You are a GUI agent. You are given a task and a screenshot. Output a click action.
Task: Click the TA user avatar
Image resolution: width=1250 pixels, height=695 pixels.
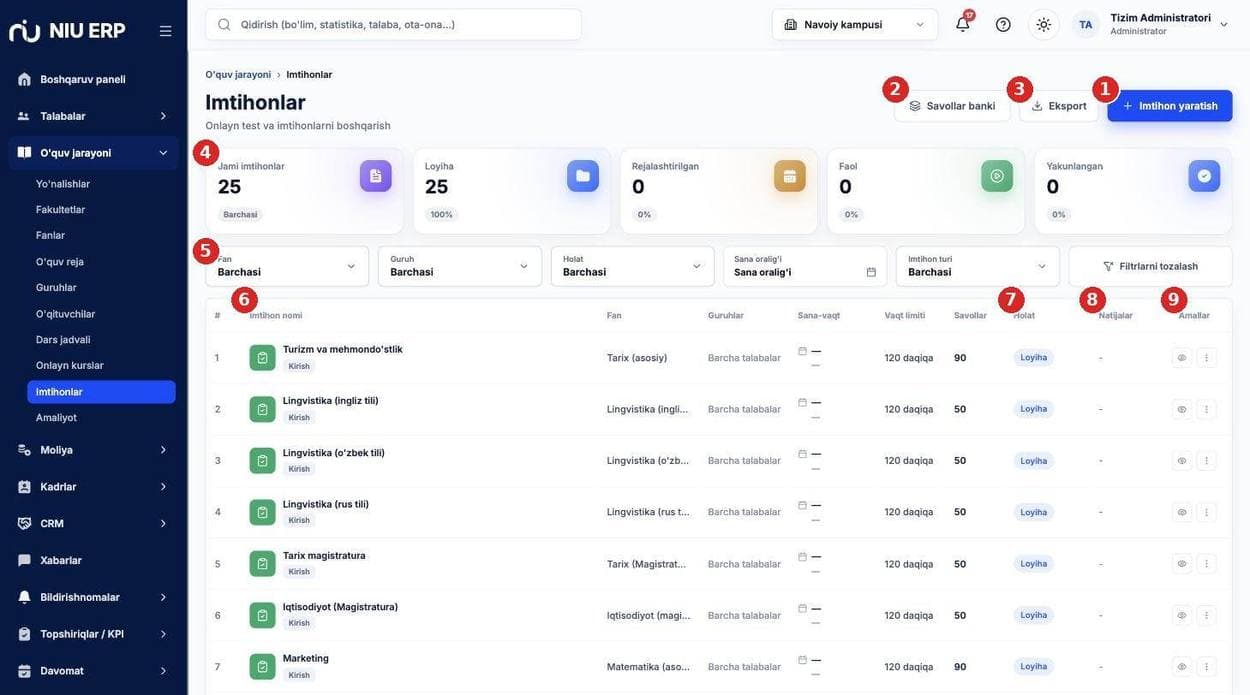tap(1085, 25)
